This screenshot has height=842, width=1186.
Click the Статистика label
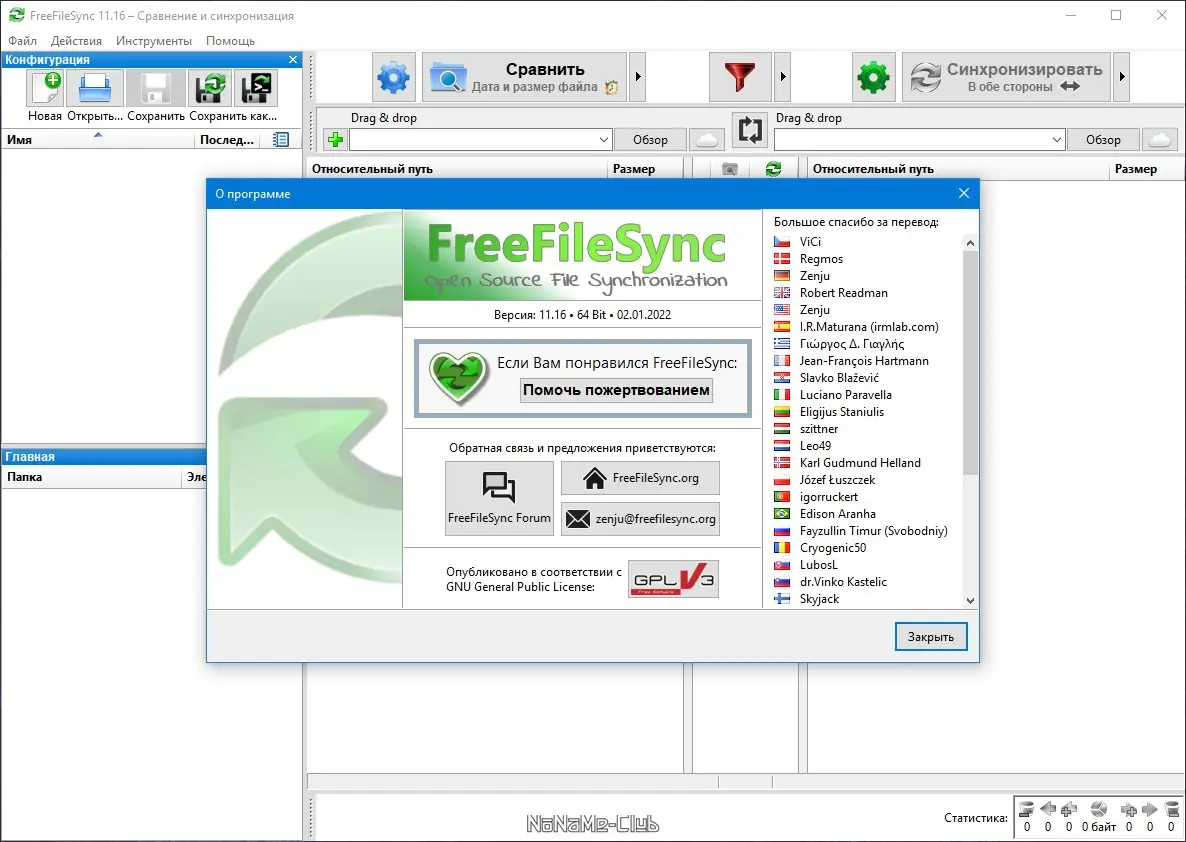pyautogui.click(x=976, y=818)
